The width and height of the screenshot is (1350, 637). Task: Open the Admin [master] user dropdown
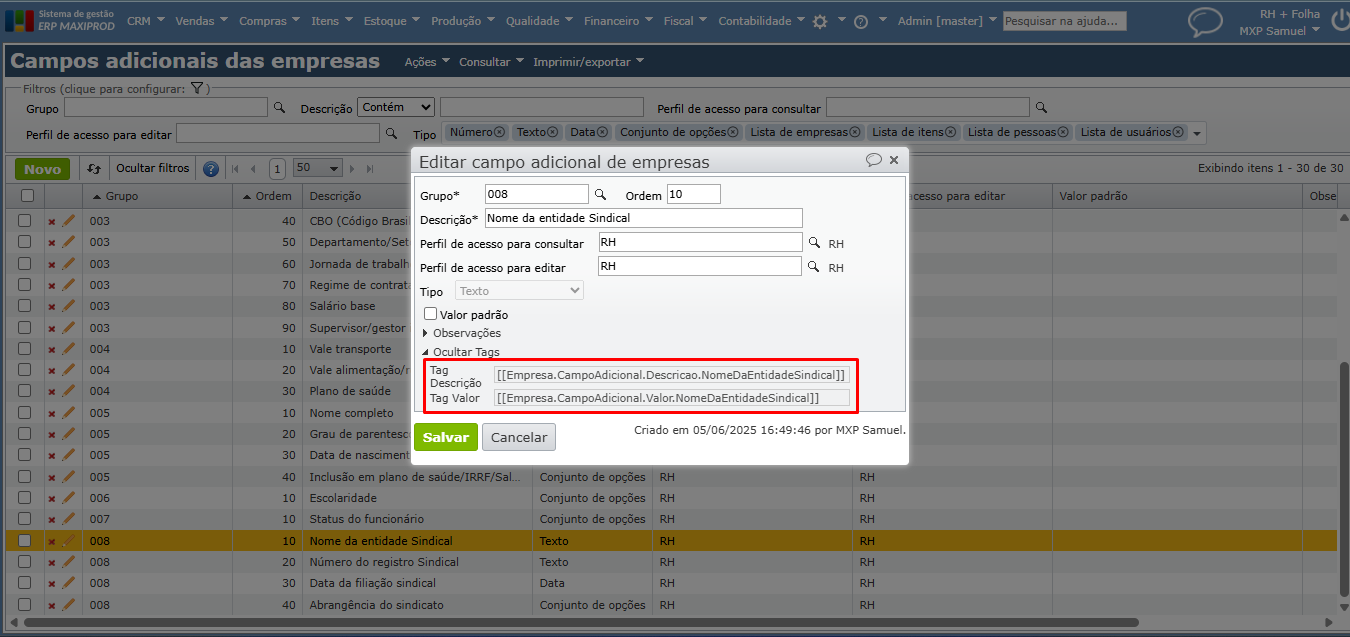(x=947, y=21)
